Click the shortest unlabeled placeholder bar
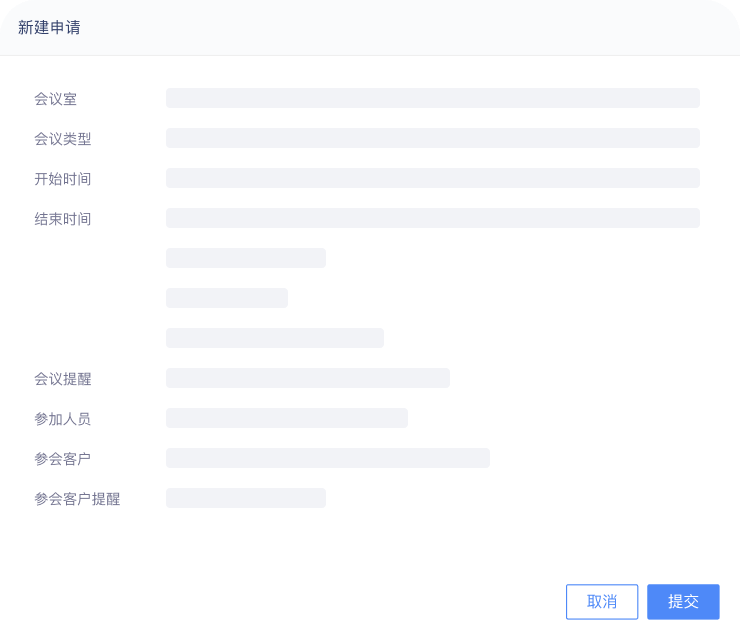The image size is (740, 640). pyautogui.click(x=226, y=298)
